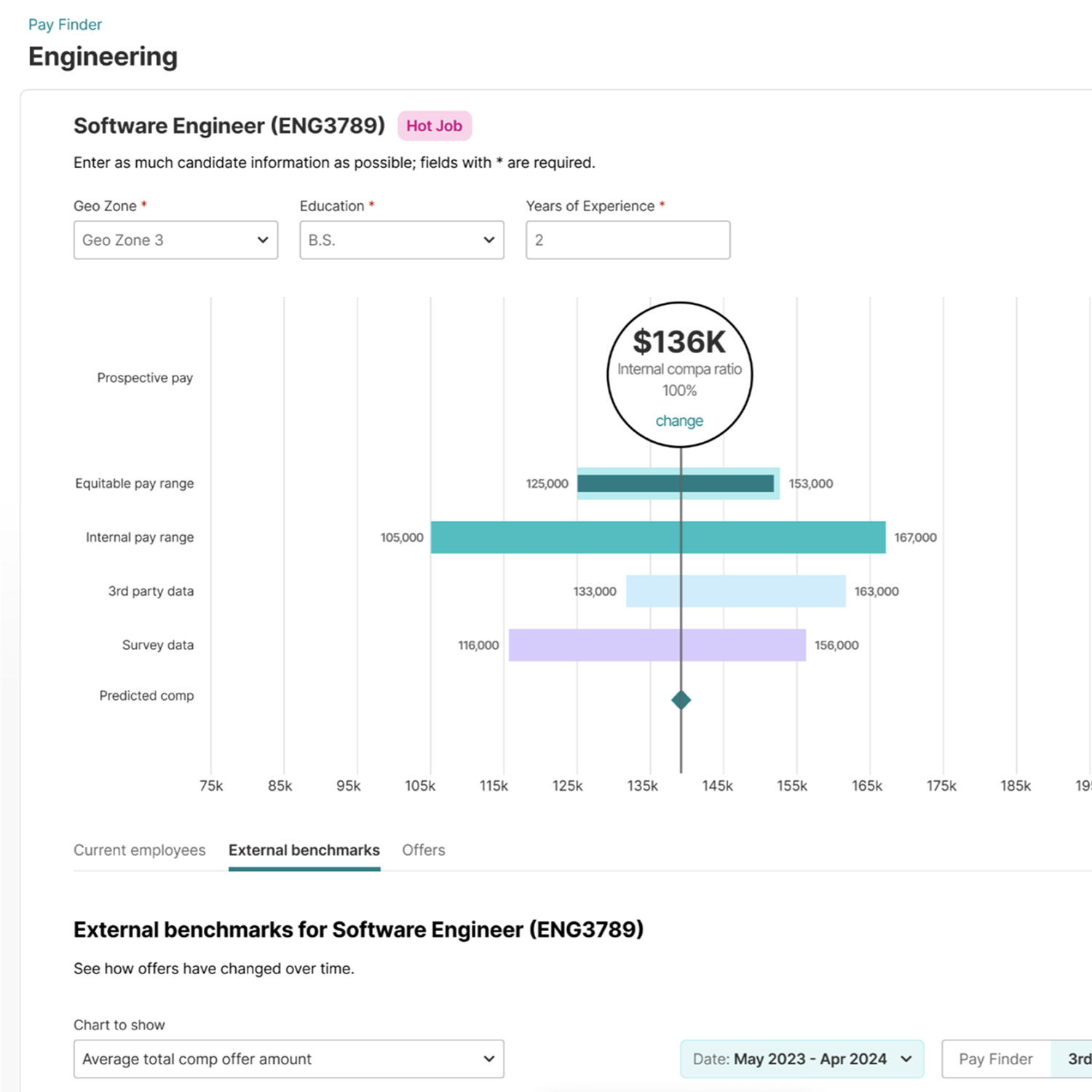Open the Geo Zone dropdown

(175, 240)
